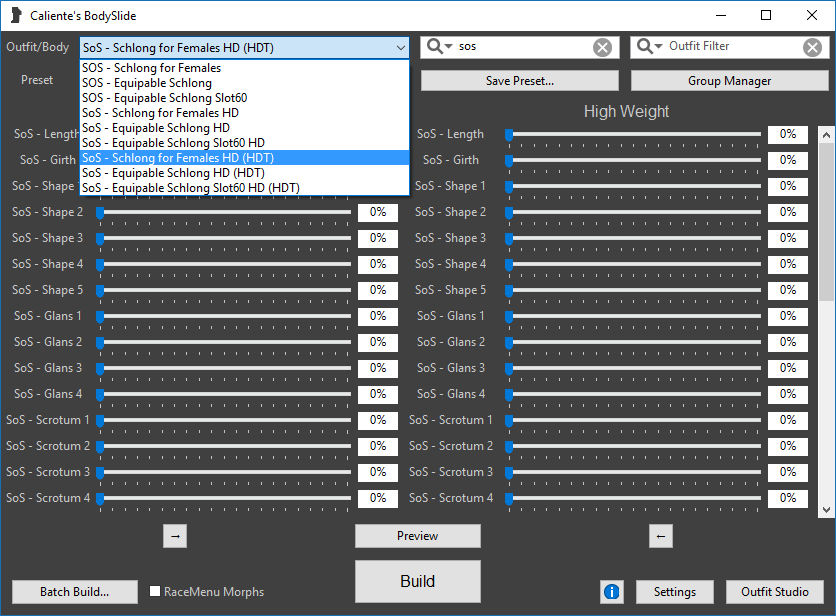
Task: Open the group filter search magnifier menu
Action: [439, 46]
